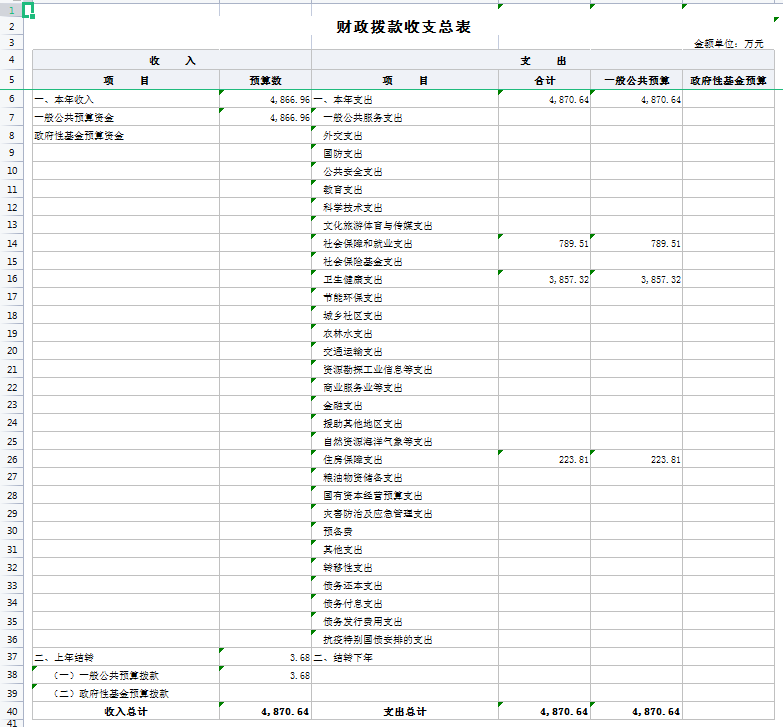Image resolution: width=783 pixels, height=727 pixels.
Task: Select the row 40 header
Action: coord(11,711)
